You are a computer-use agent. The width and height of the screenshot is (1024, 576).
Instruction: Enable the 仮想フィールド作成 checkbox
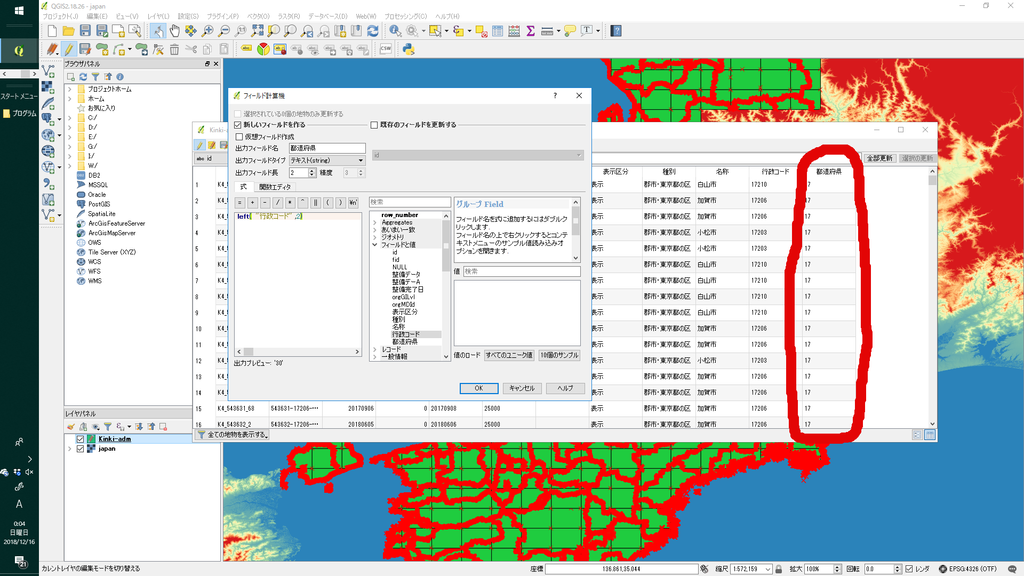click(239, 136)
